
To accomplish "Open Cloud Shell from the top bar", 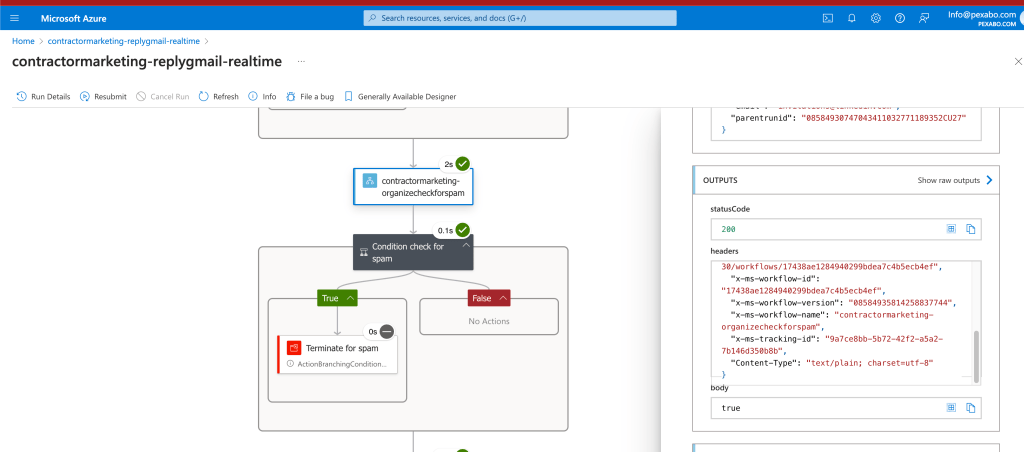I will tap(827, 18).
